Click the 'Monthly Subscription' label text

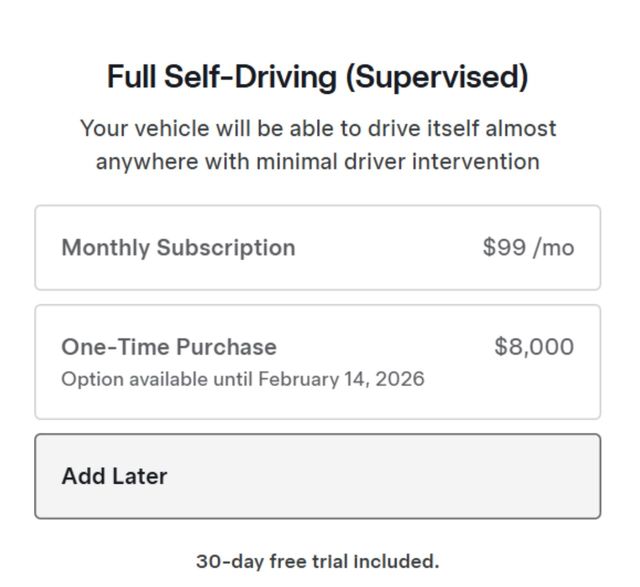click(x=178, y=248)
